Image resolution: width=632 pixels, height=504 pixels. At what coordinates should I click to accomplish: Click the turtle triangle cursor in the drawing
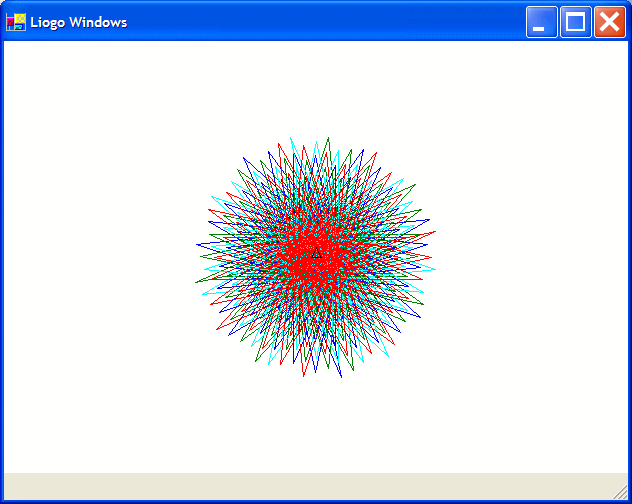(x=316, y=254)
